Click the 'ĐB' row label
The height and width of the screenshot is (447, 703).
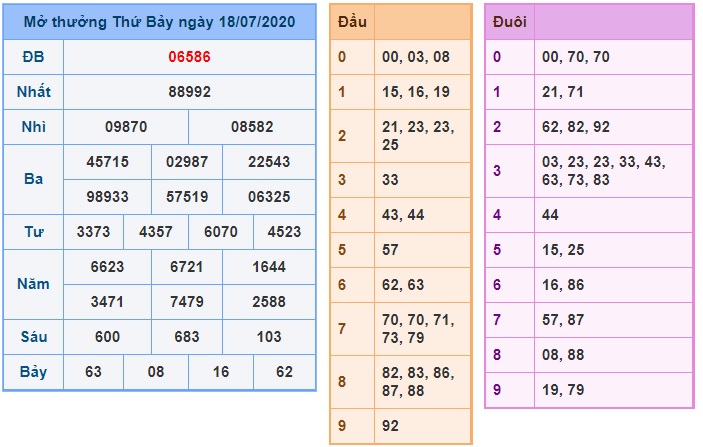coord(33,57)
